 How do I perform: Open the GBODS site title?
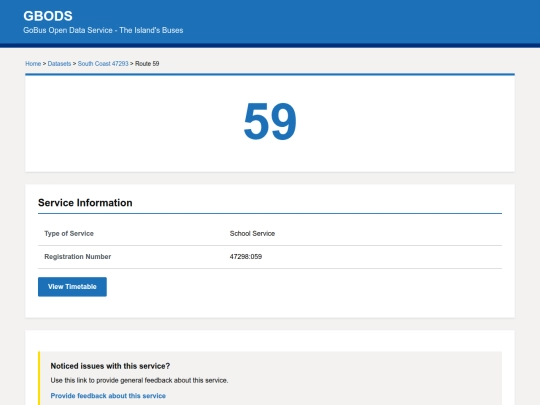pyautogui.click(x=48, y=16)
